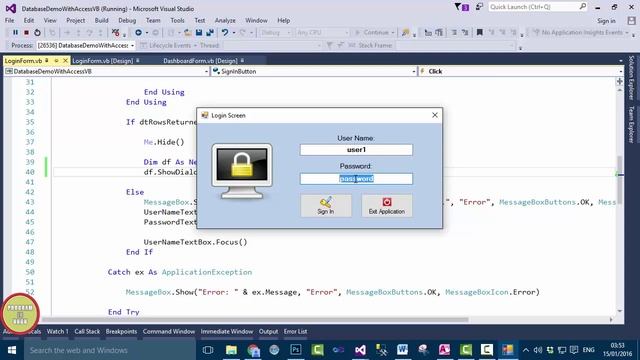This screenshot has width=640, height=360.
Task: Open the SignInButton object dropdown
Action: [x=413, y=71]
